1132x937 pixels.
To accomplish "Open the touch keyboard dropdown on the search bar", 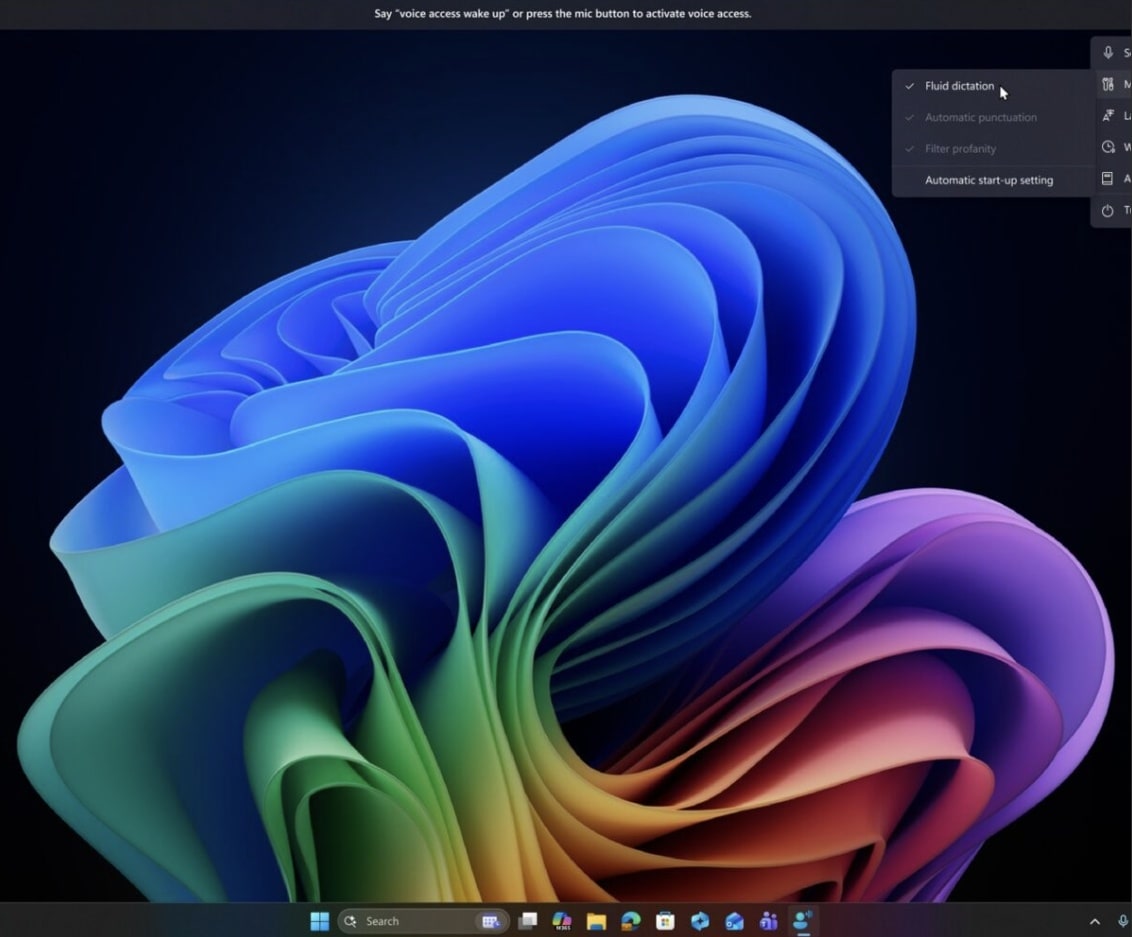I will 491,920.
